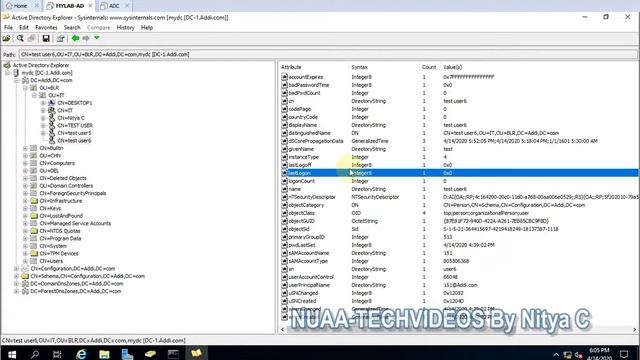Viewport: 640px width, 360px height.
Task: Click the nTSecurityDescriptor attribute icon
Action: point(284,197)
